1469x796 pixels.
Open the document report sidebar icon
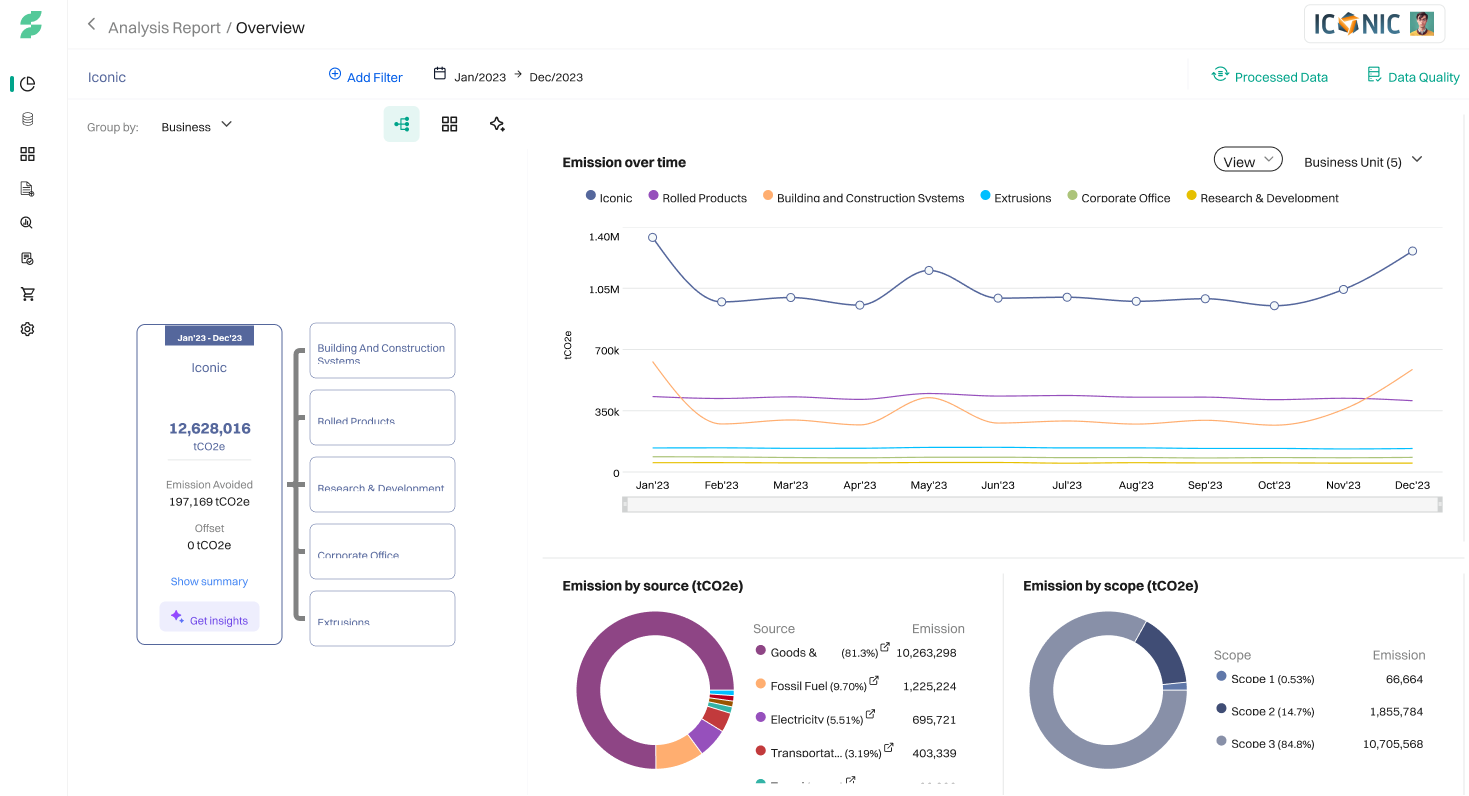[28, 188]
